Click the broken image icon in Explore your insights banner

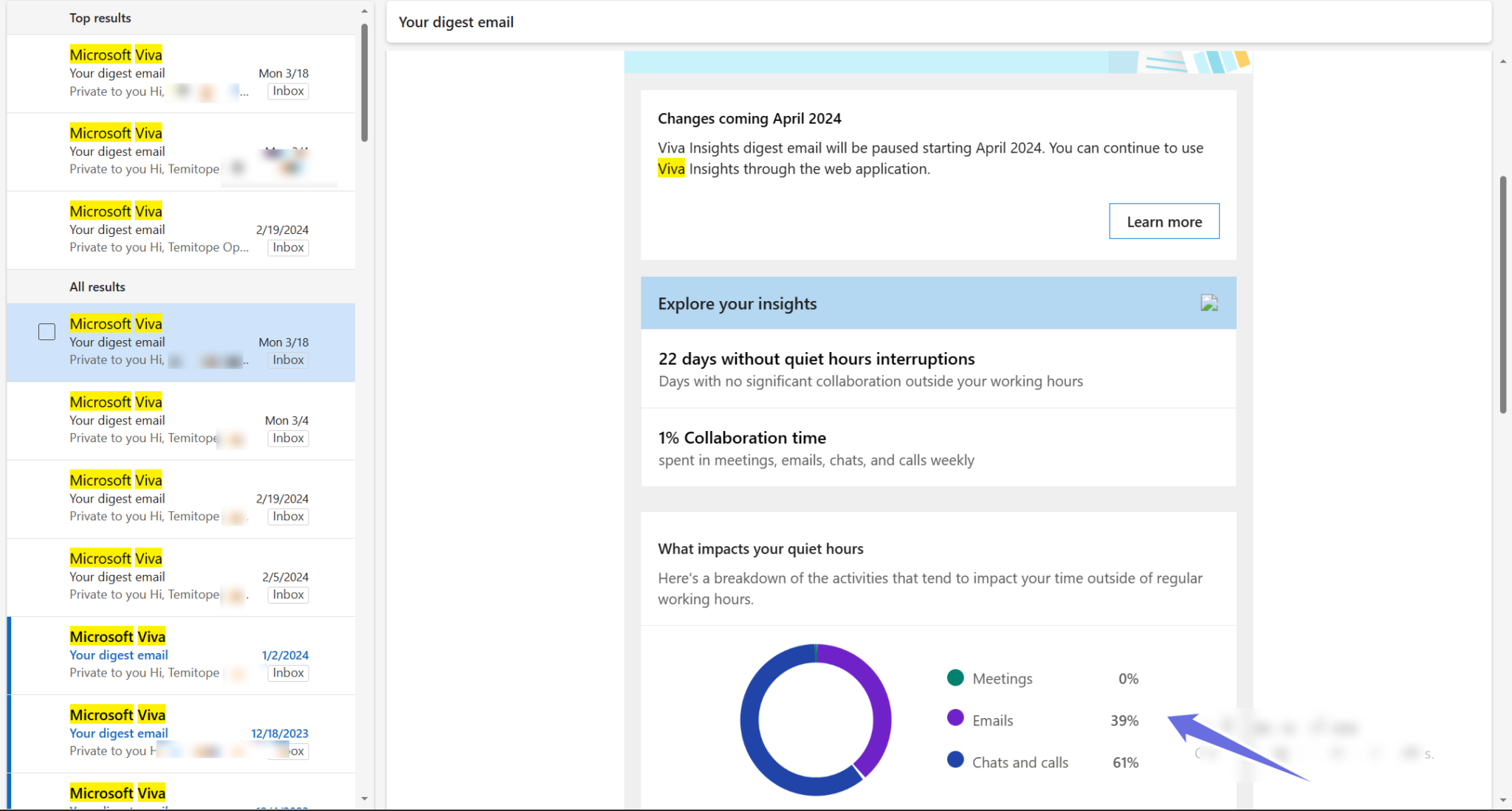(x=1208, y=303)
